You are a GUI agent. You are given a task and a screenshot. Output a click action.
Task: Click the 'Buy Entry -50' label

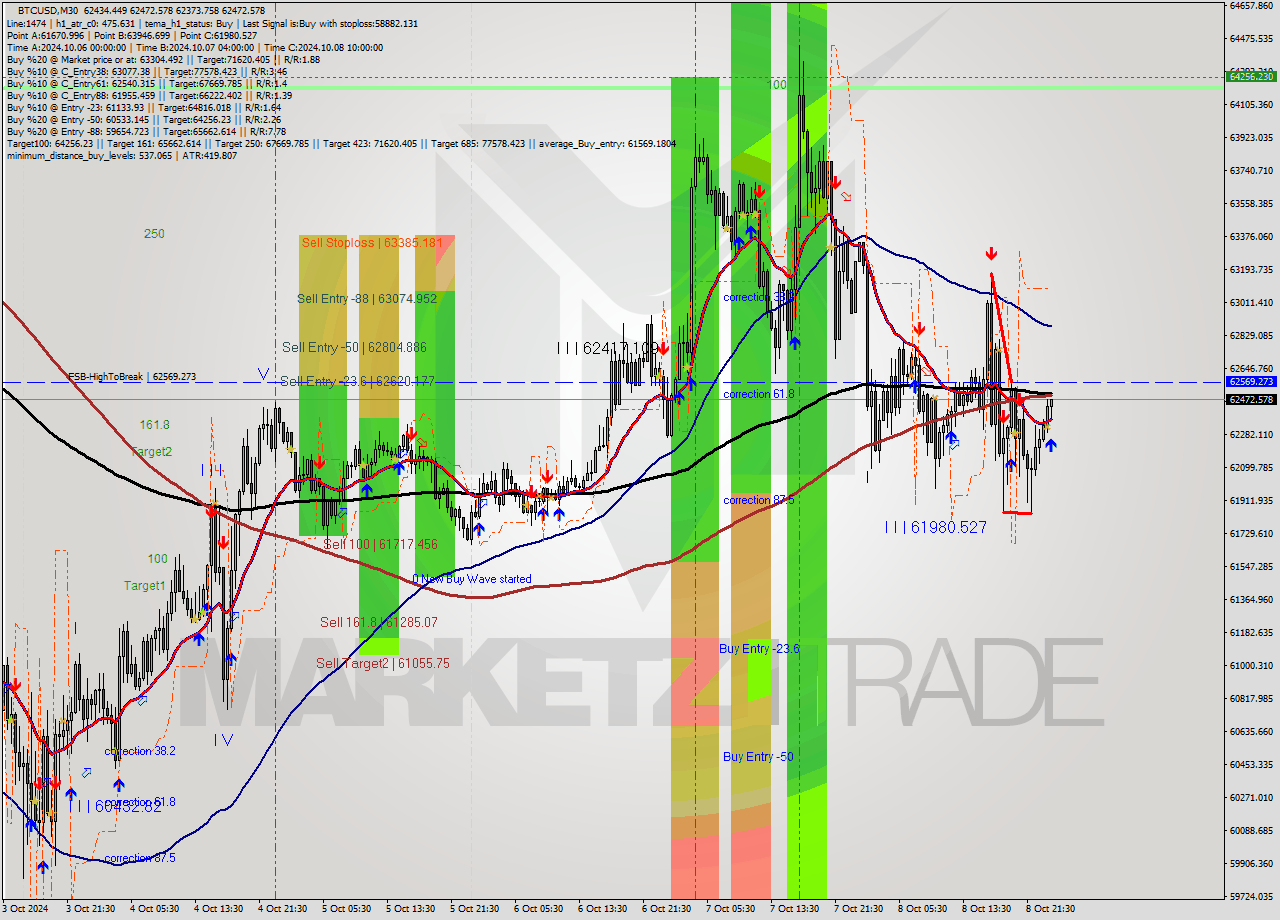[758, 757]
